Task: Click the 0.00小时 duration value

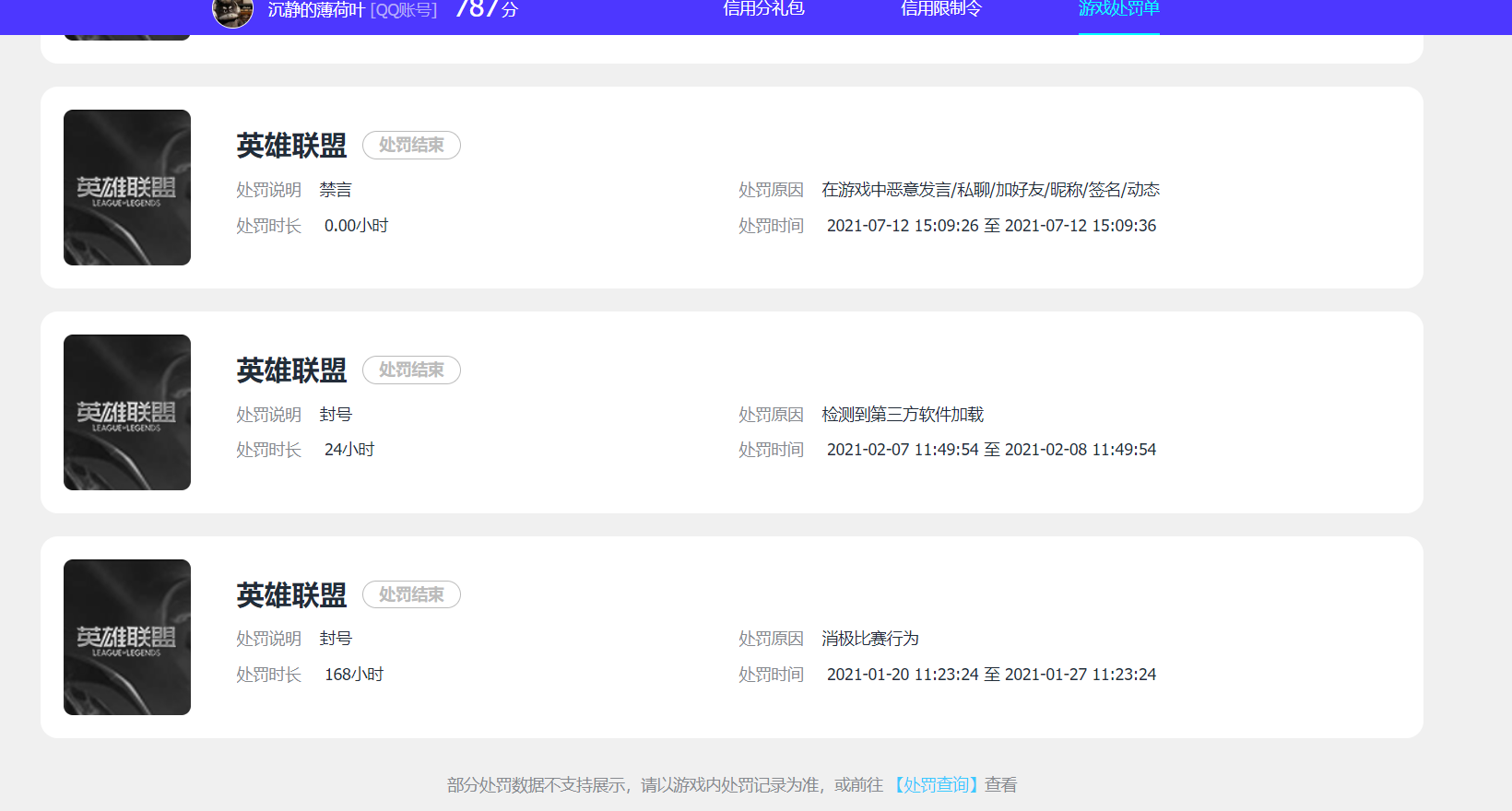Action: [x=356, y=226]
